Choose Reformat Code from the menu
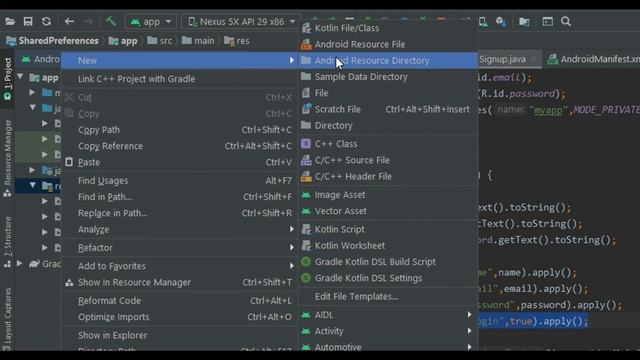This screenshot has width=640, height=360. tap(180, 301)
